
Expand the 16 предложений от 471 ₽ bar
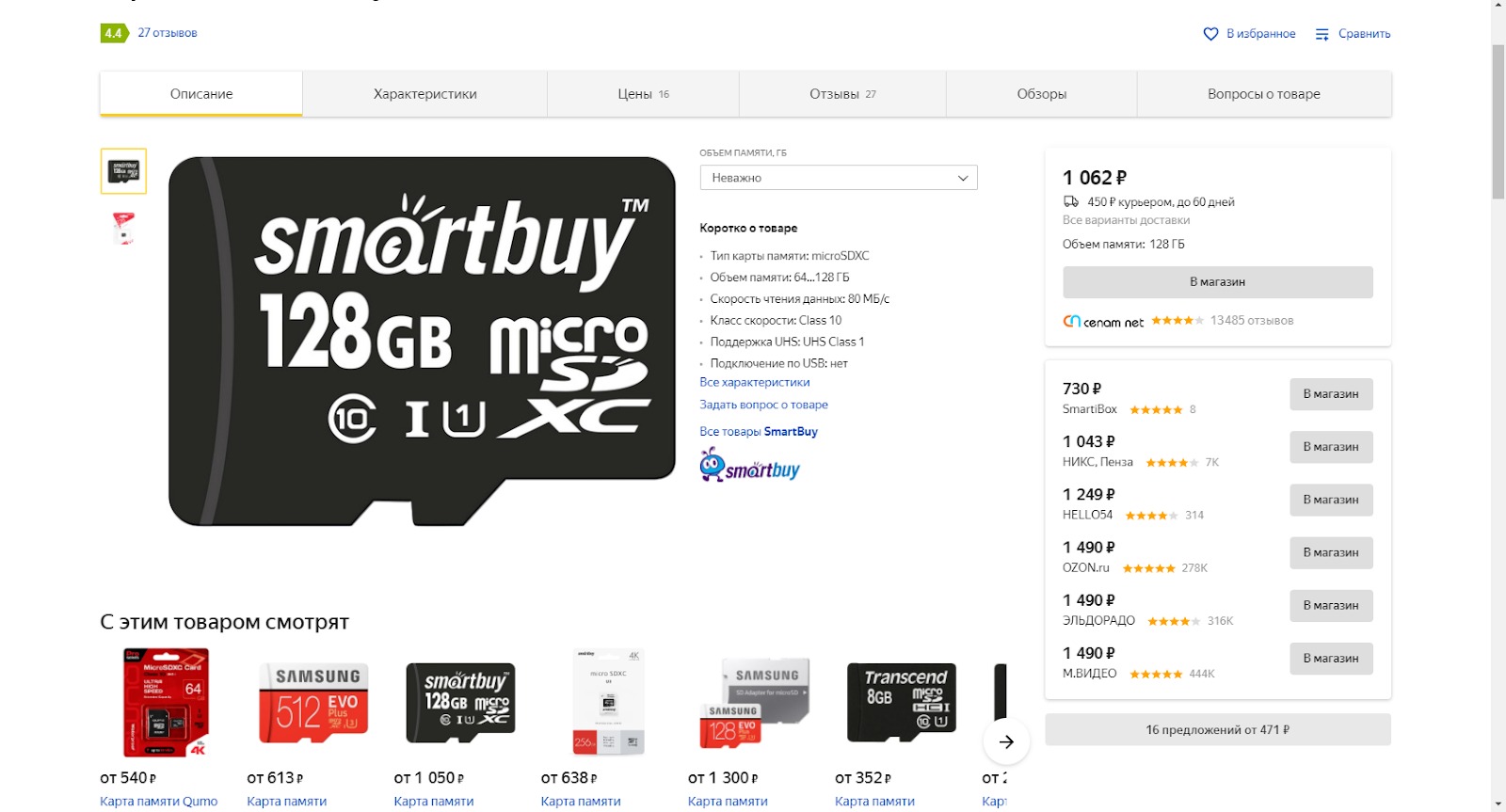(1217, 729)
